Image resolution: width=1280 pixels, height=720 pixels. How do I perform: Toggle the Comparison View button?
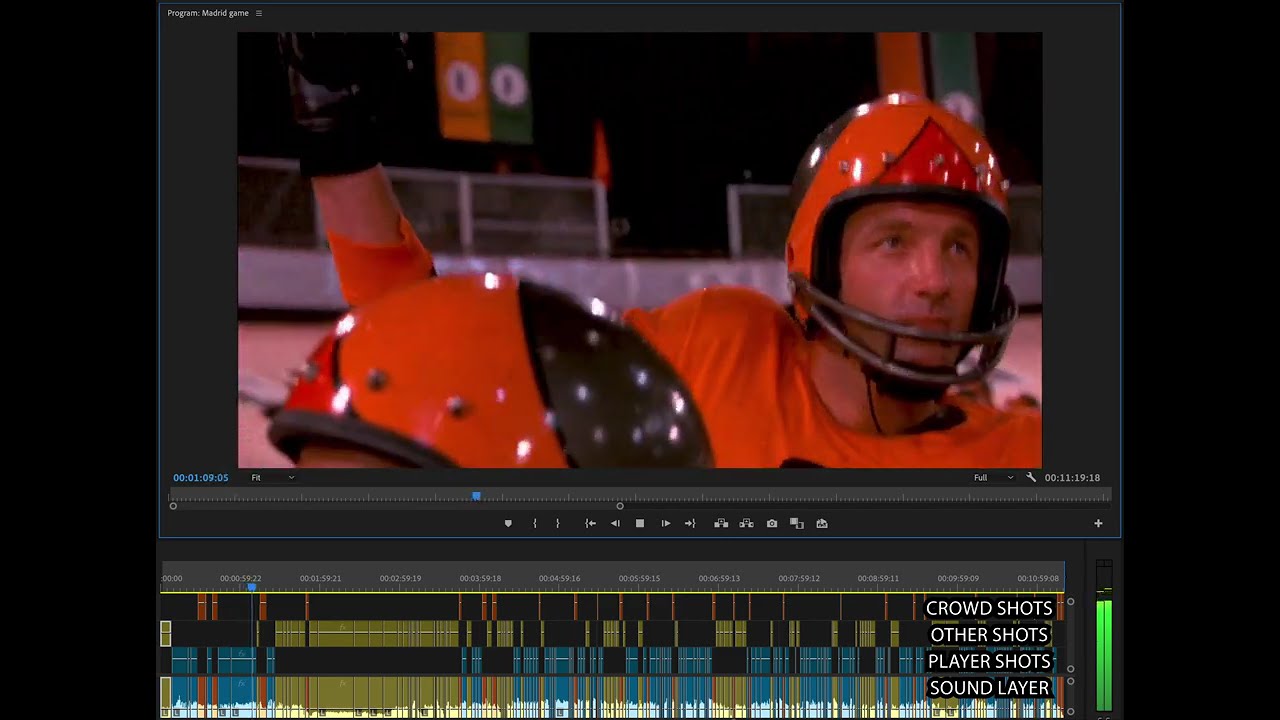coord(797,523)
